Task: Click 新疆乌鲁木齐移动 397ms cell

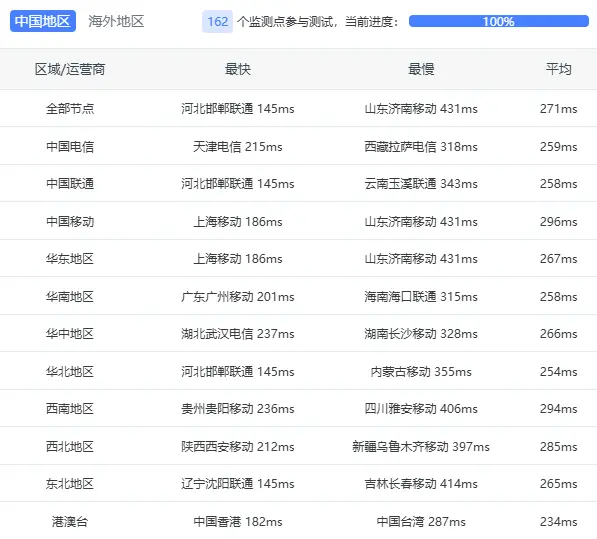Action: coord(421,447)
